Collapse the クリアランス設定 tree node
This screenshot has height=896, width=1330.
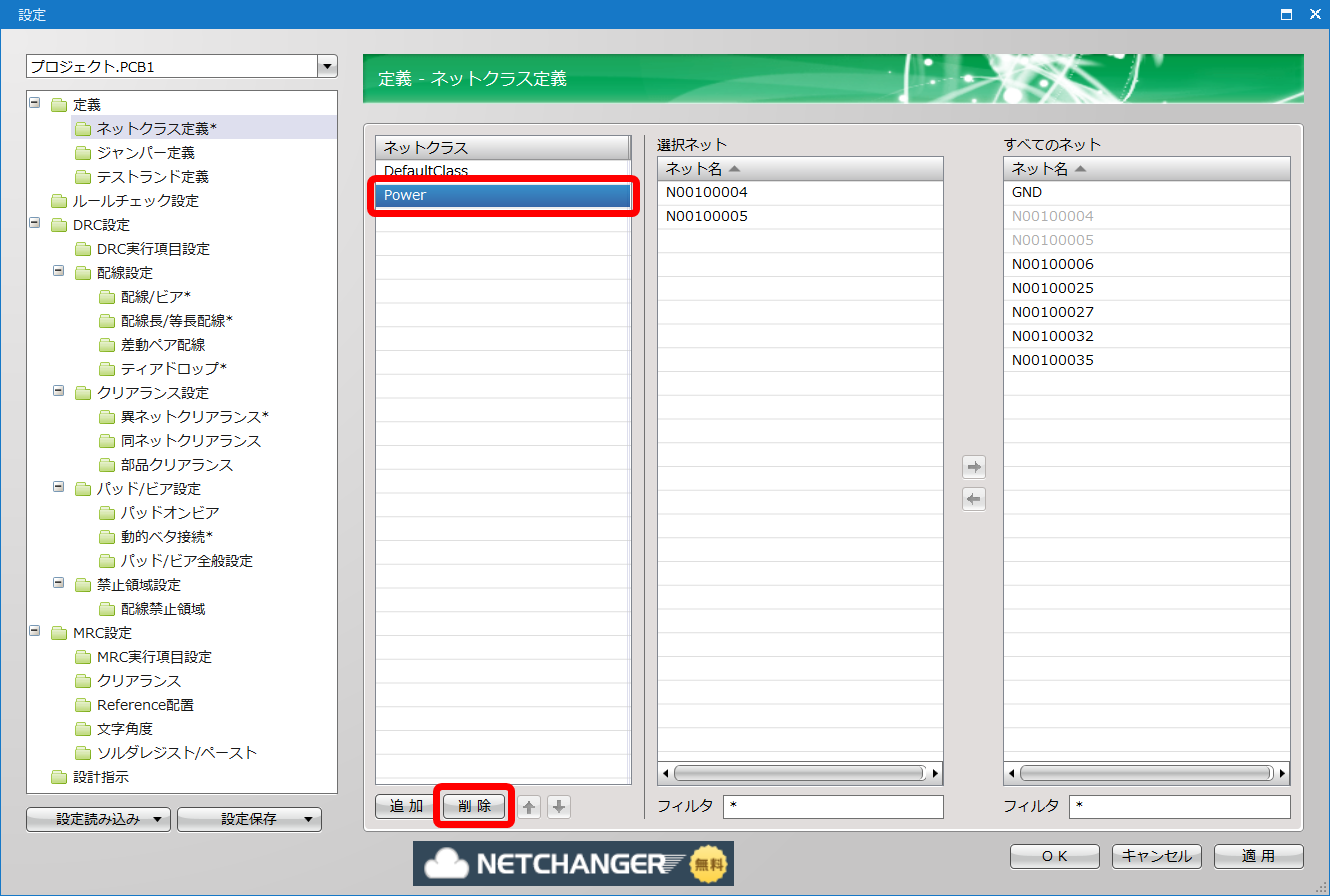coord(59,392)
